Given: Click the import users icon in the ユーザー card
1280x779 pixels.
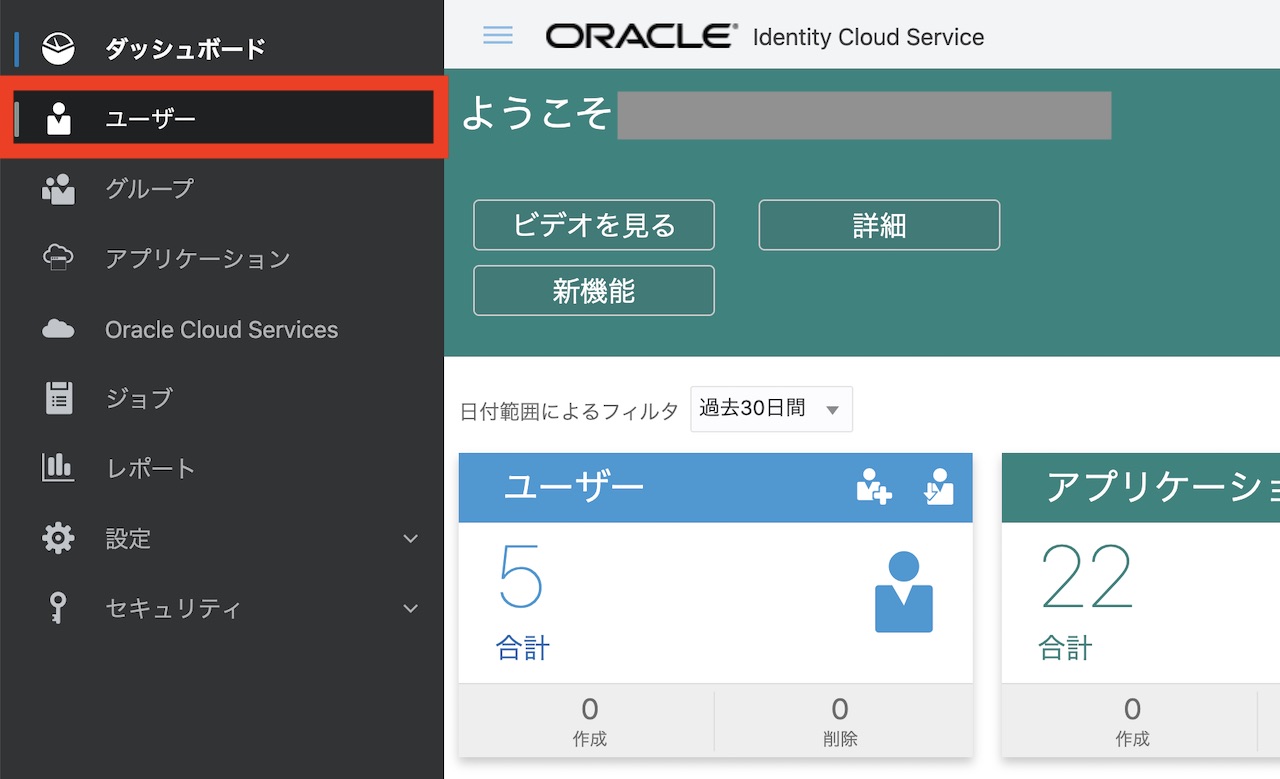Looking at the screenshot, I should click(x=938, y=487).
